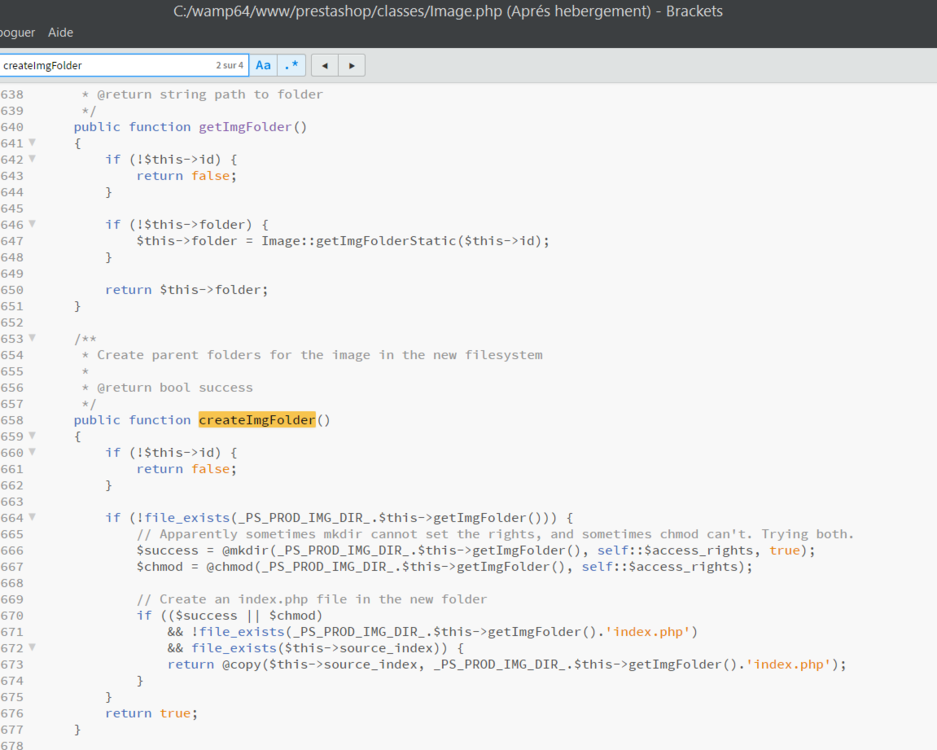The width and height of the screenshot is (937, 750).
Task: Click line number 664 in gutter
Action: coord(12,518)
